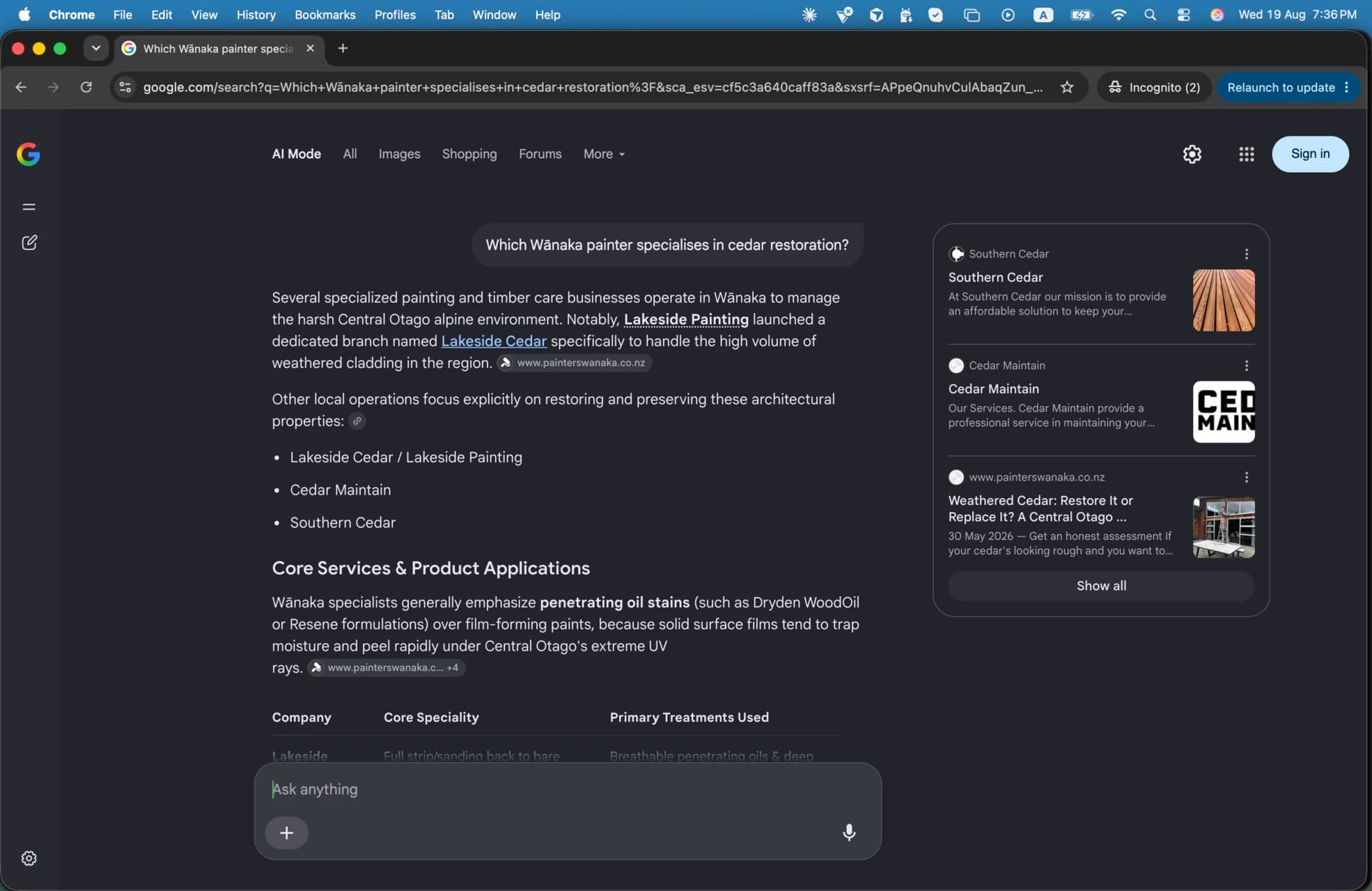The width and height of the screenshot is (1372, 891).
Task: Open Cedar Maintain source title
Action: (993, 389)
